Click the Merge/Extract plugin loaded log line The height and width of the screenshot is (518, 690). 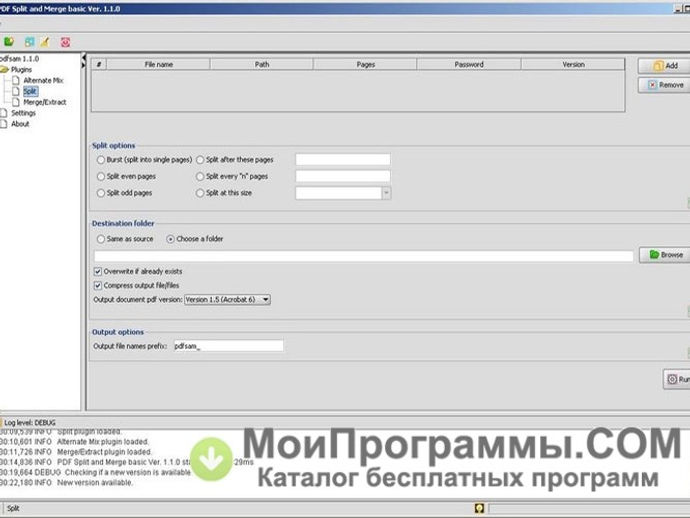(x=76, y=452)
